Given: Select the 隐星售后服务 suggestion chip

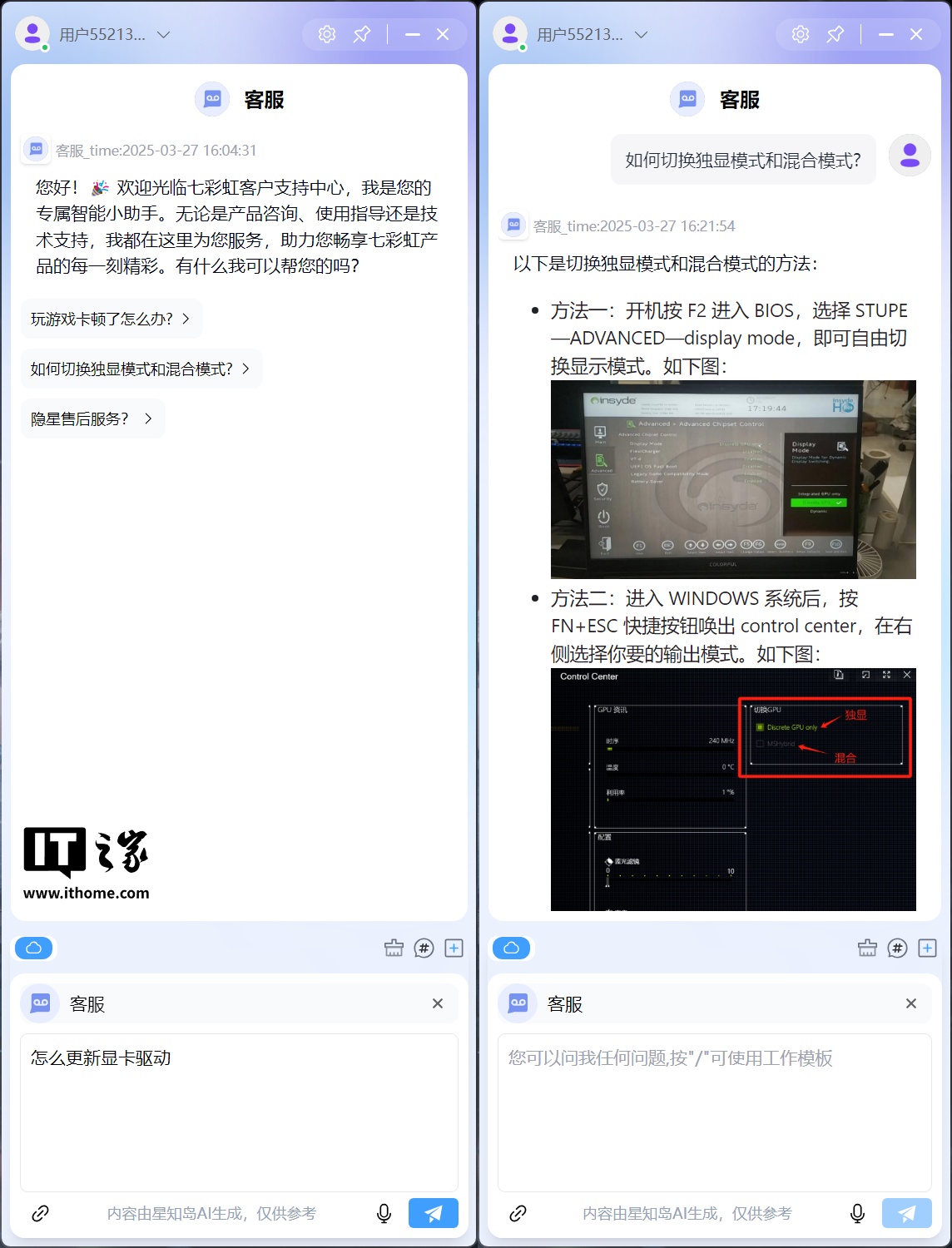Looking at the screenshot, I should click(x=92, y=418).
